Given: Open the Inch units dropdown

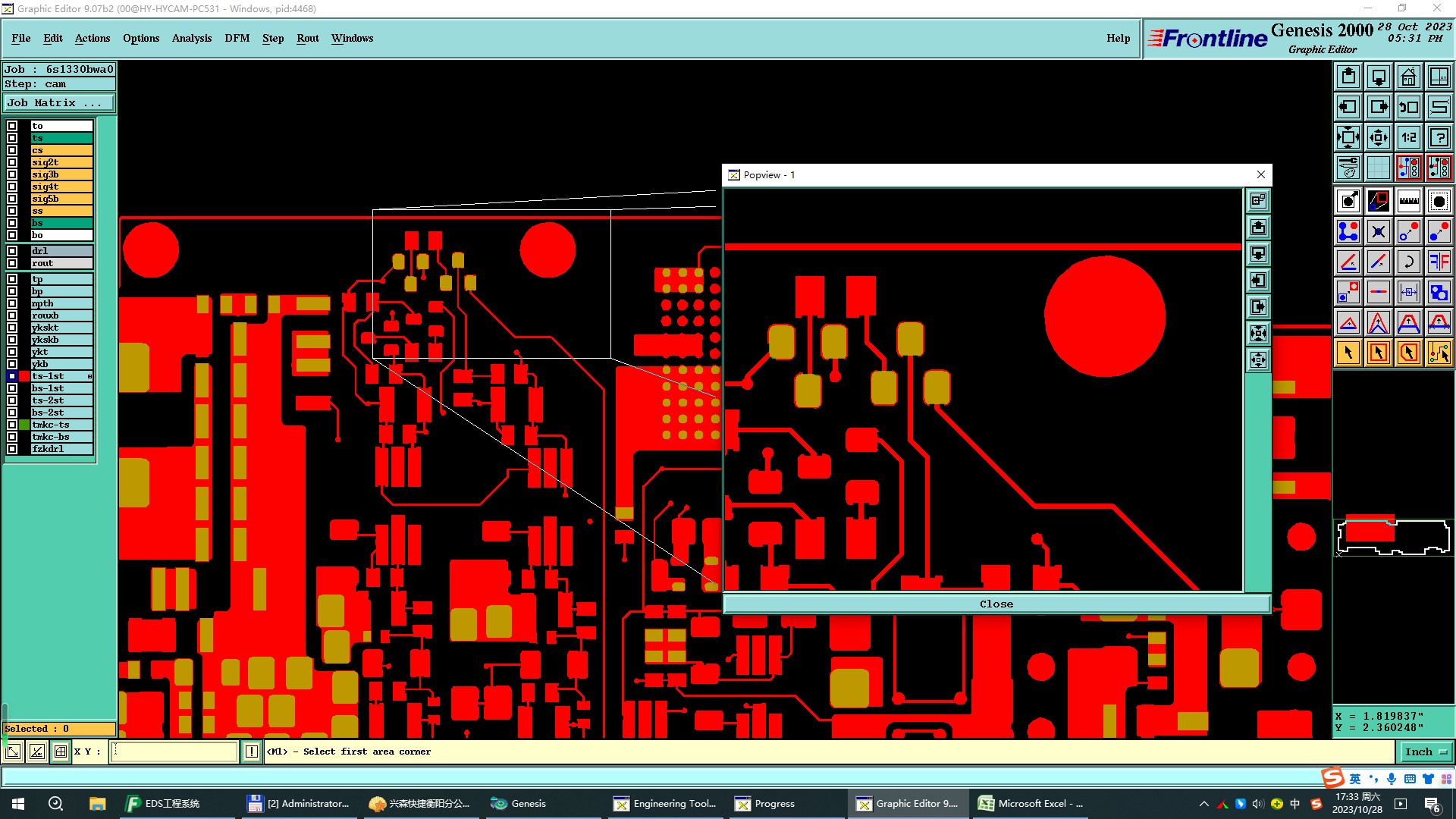Looking at the screenshot, I should [1426, 752].
